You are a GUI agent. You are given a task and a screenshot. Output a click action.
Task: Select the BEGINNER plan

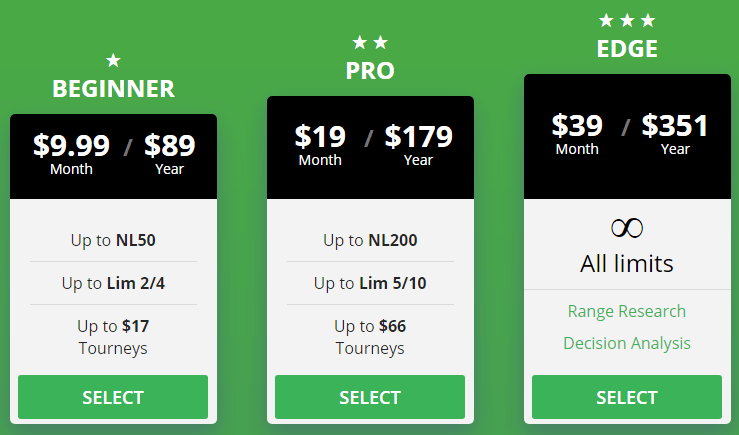click(x=113, y=397)
